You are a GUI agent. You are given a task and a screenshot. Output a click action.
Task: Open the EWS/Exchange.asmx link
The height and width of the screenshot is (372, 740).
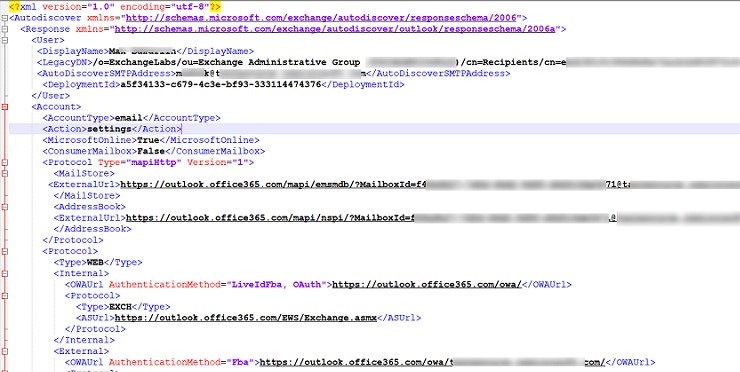click(245, 318)
